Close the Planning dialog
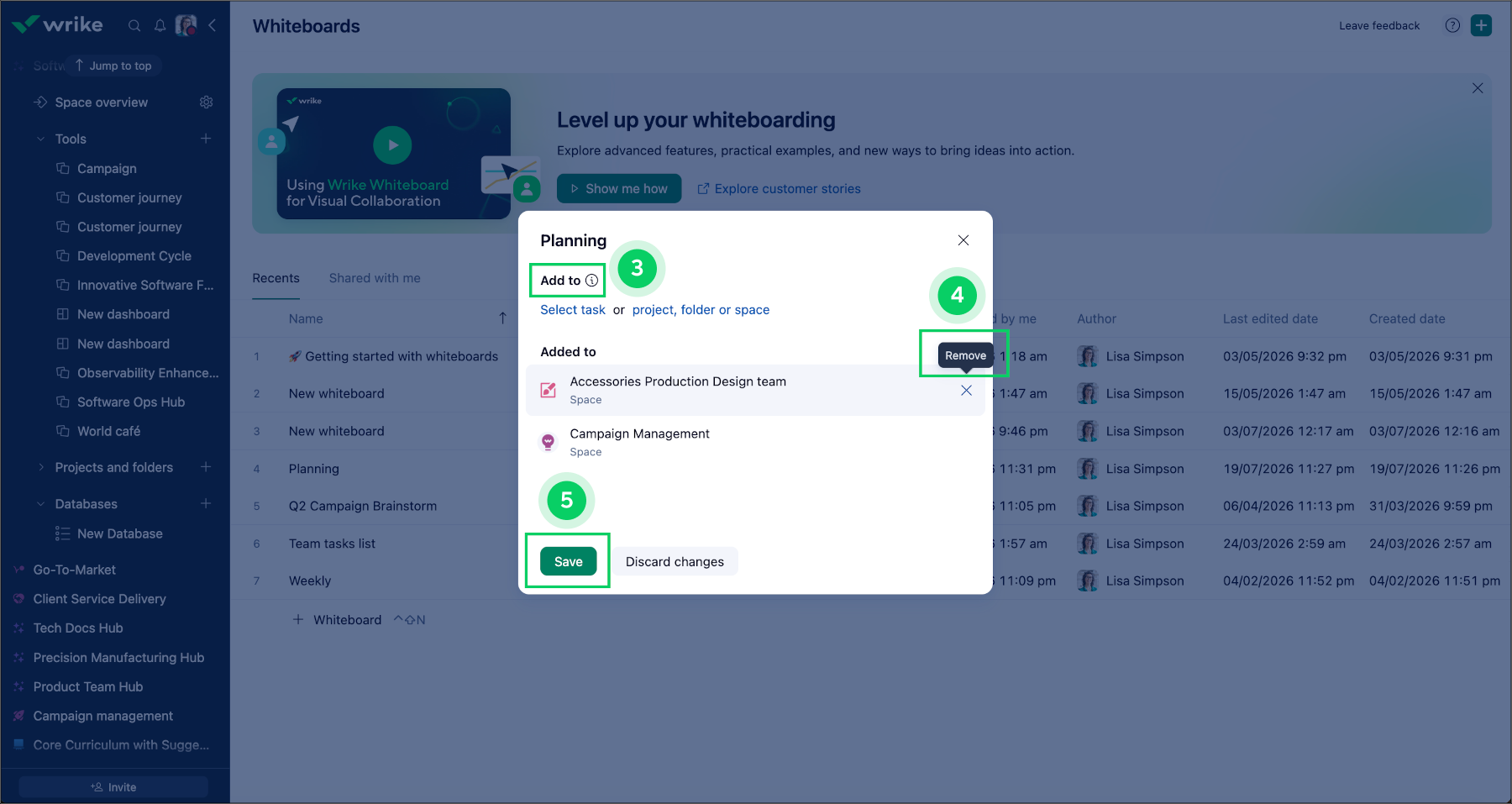 pyautogui.click(x=963, y=240)
